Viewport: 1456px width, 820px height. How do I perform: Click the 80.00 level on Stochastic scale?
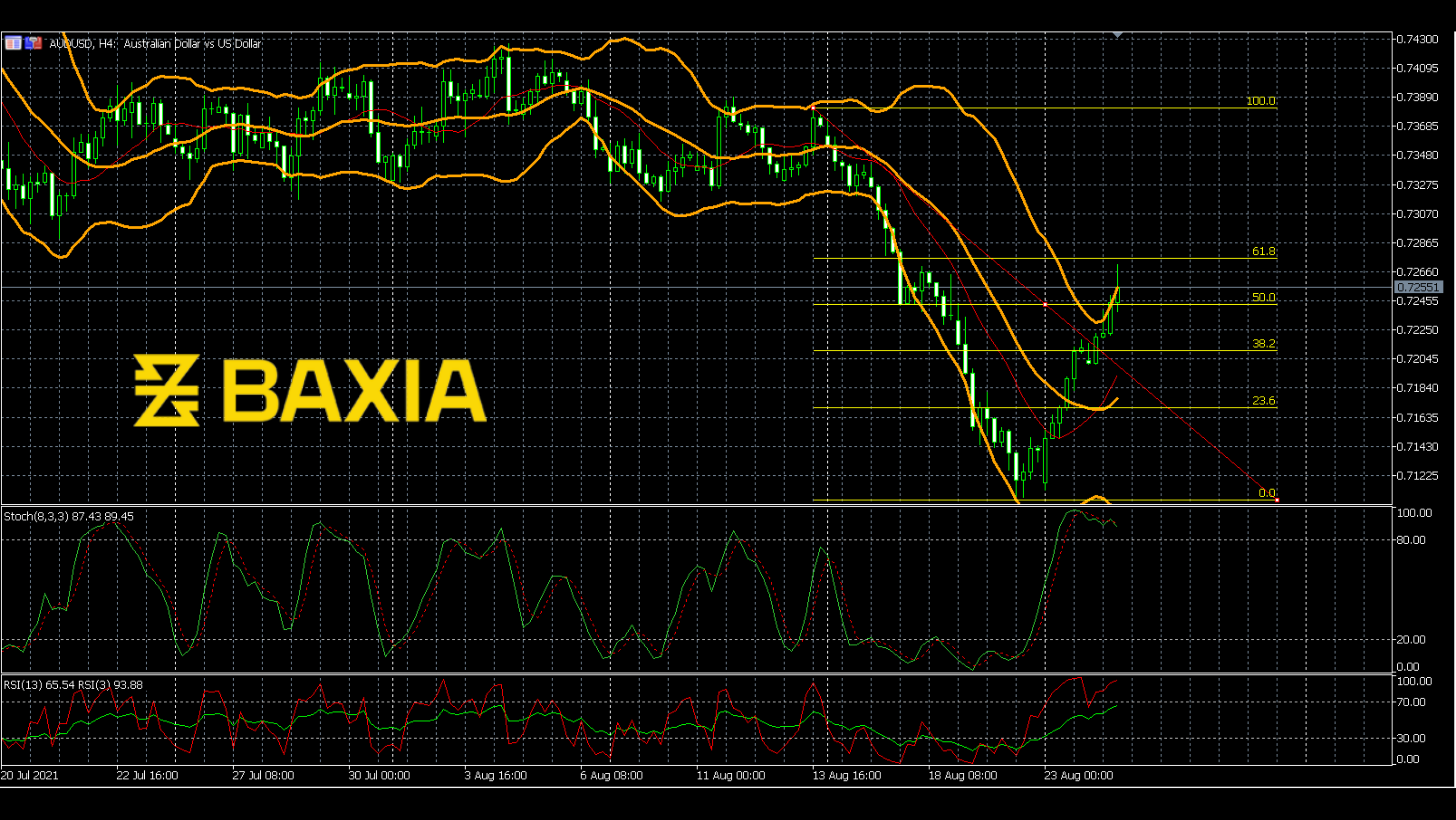coord(1411,540)
